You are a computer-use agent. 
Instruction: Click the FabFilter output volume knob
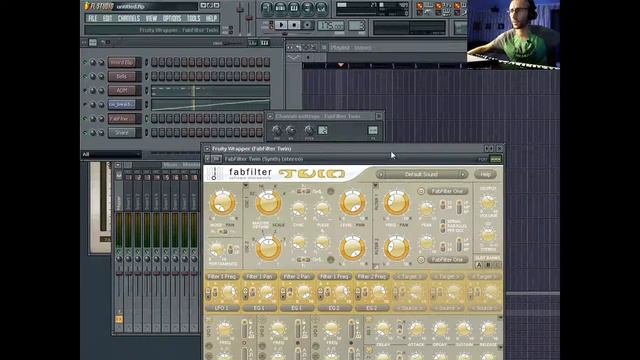click(x=488, y=202)
